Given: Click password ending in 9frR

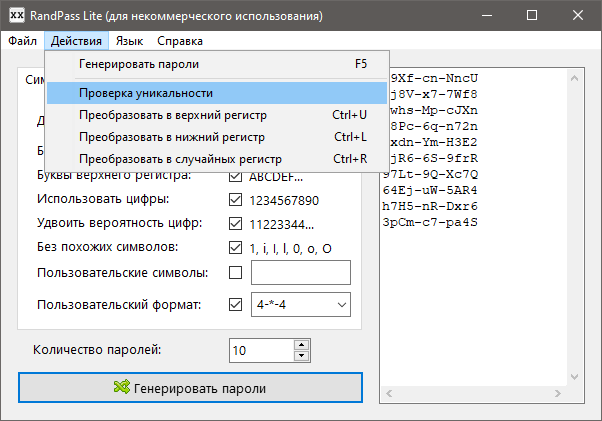Looking at the screenshot, I should [x=434, y=158].
